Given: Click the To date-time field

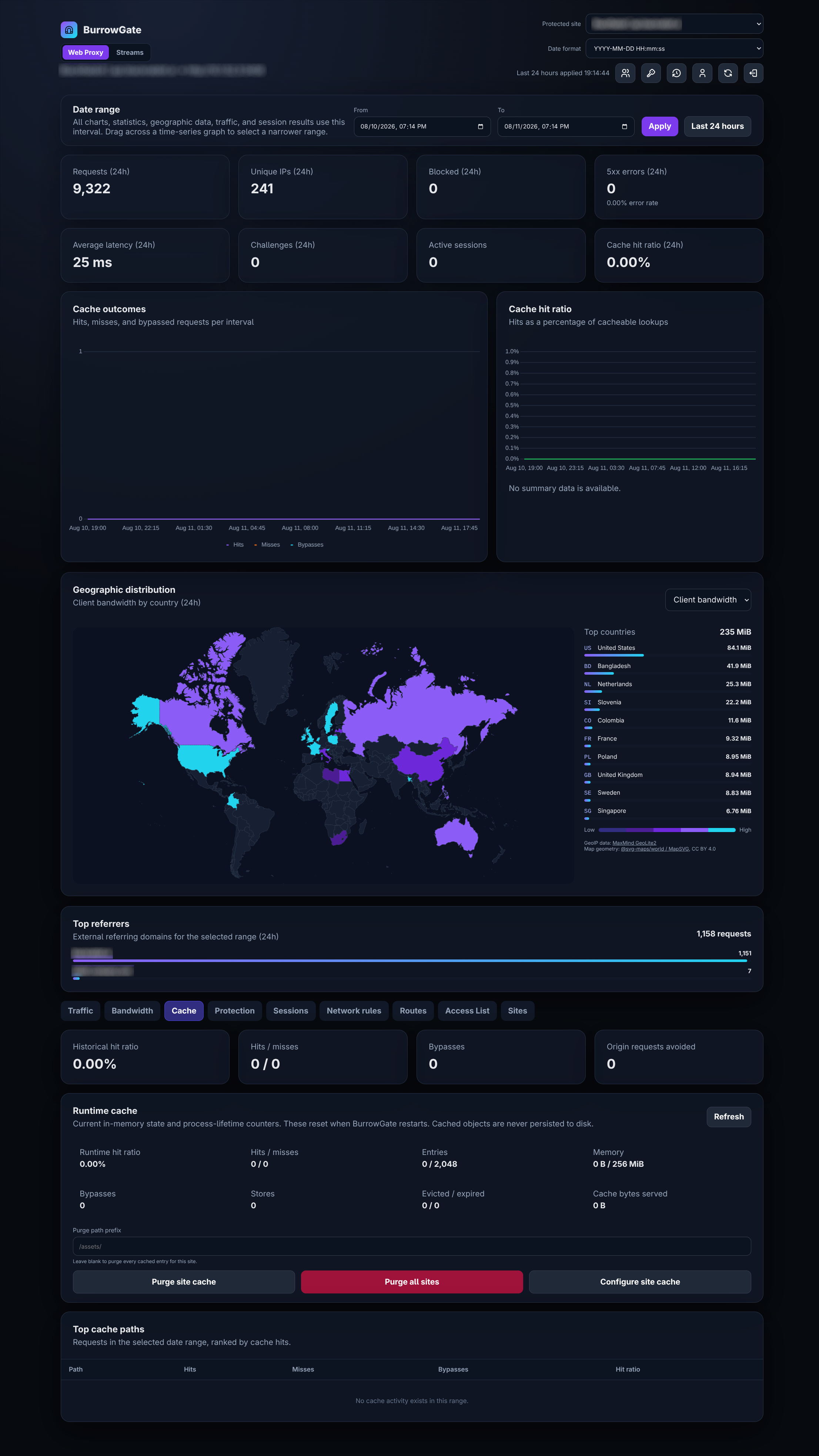Looking at the screenshot, I should (566, 127).
